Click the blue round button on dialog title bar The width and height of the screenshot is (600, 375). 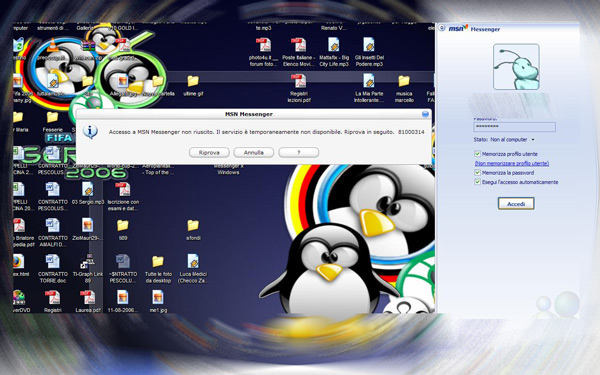coord(425,114)
